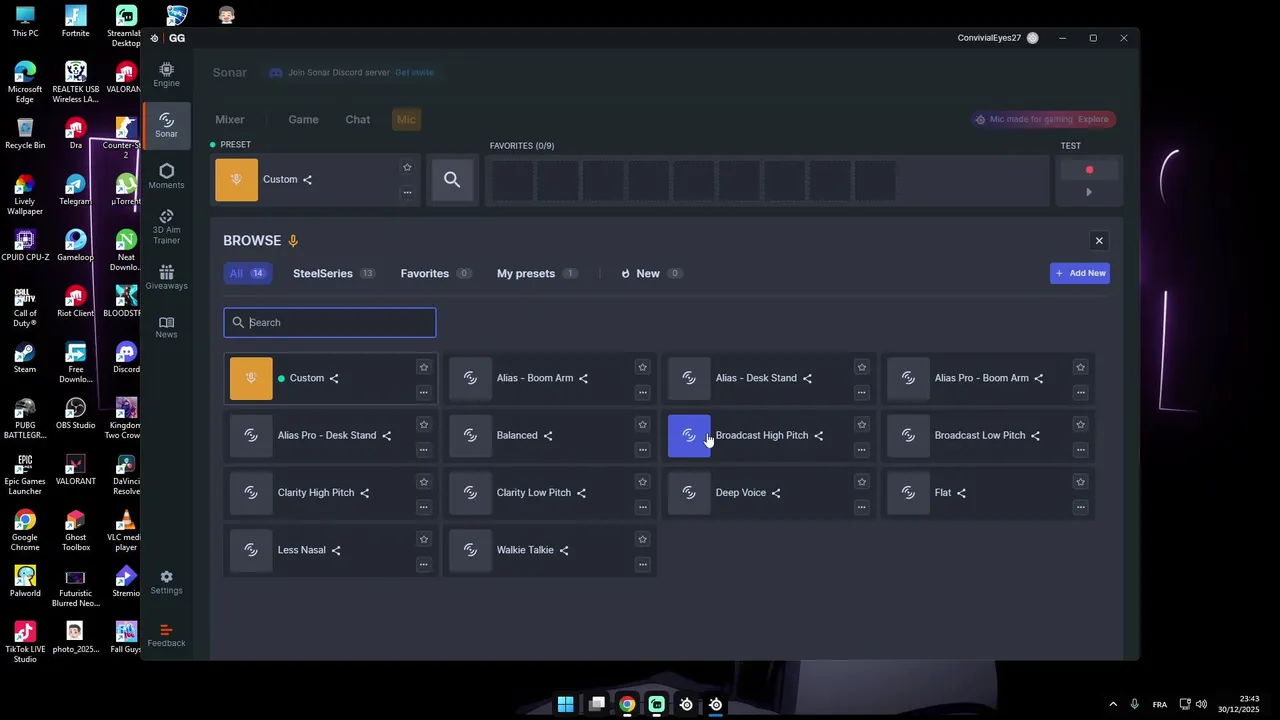Favorite the Flat preset
Image resolution: width=1280 pixels, height=720 pixels.
point(1080,481)
